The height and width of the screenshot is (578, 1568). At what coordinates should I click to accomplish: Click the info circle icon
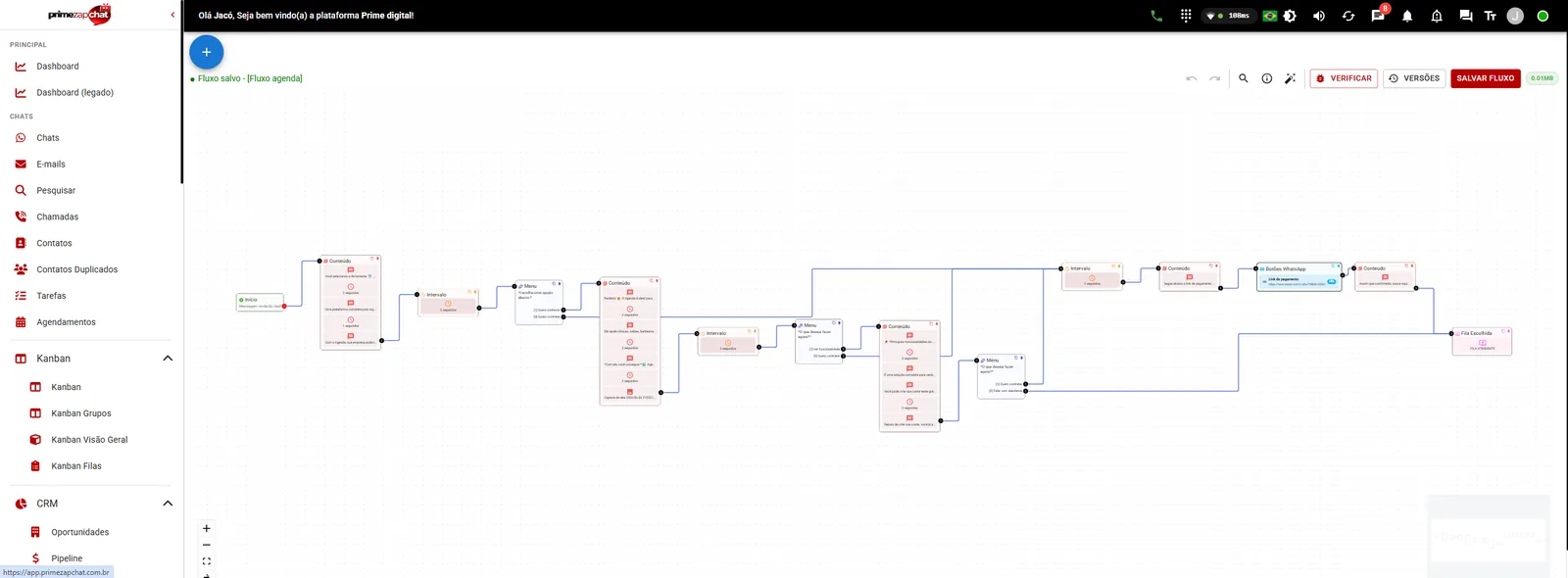click(1267, 78)
